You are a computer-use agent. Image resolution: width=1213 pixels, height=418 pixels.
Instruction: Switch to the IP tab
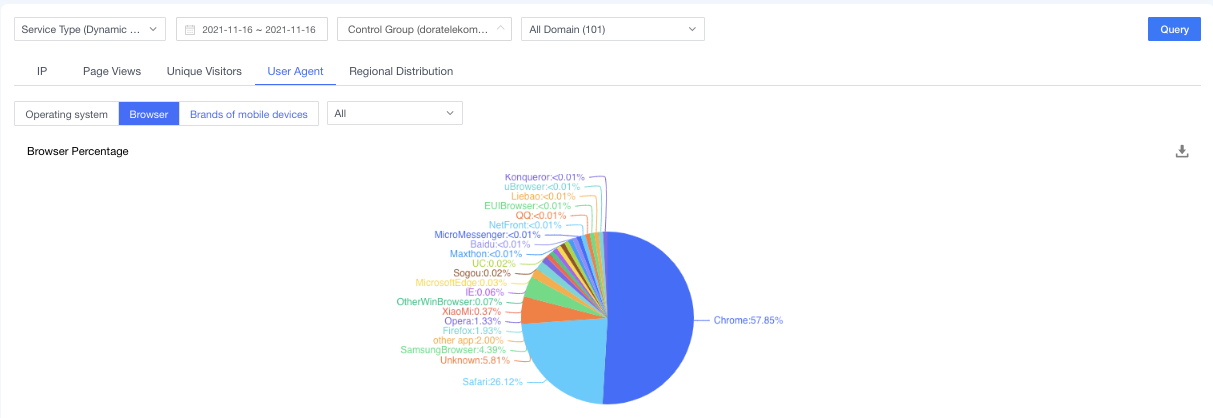pos(42,71)
